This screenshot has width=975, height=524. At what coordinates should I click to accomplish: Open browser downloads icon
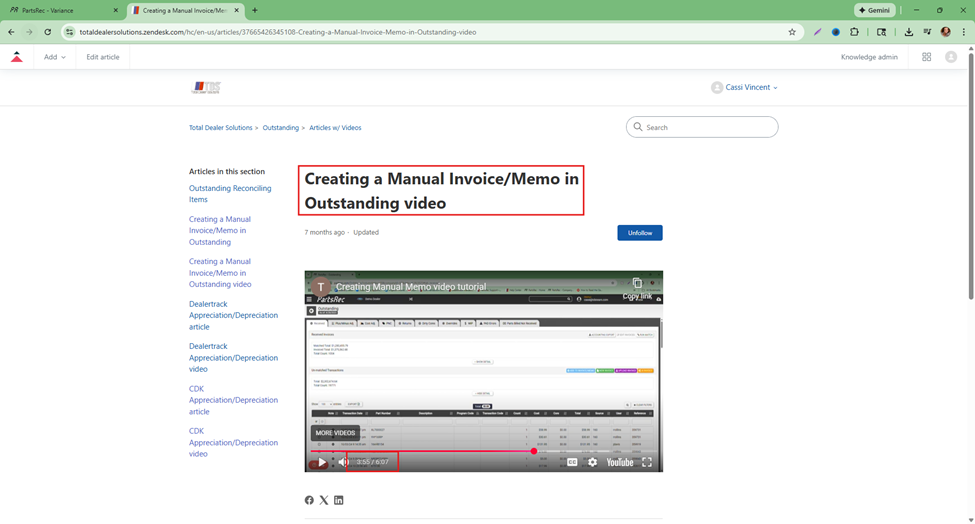(908, 32)
